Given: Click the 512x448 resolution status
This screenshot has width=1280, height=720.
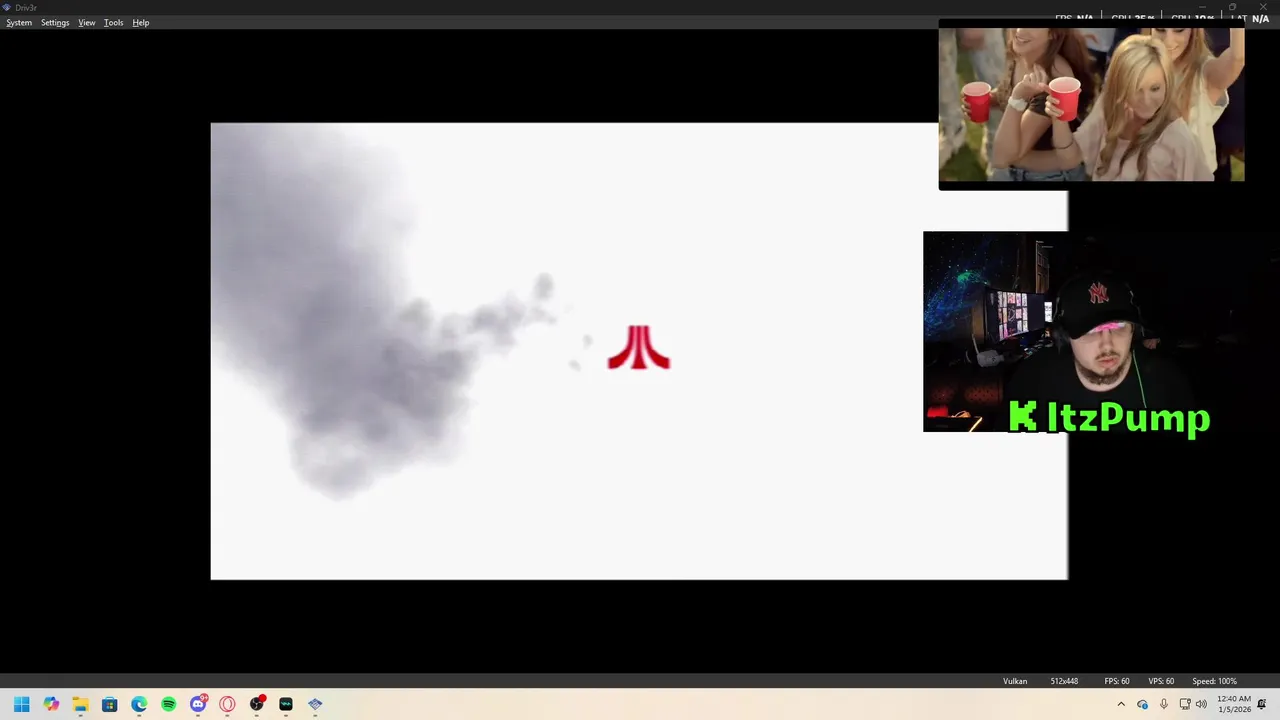Looking at the screenshot, I should click(1064, 681).
